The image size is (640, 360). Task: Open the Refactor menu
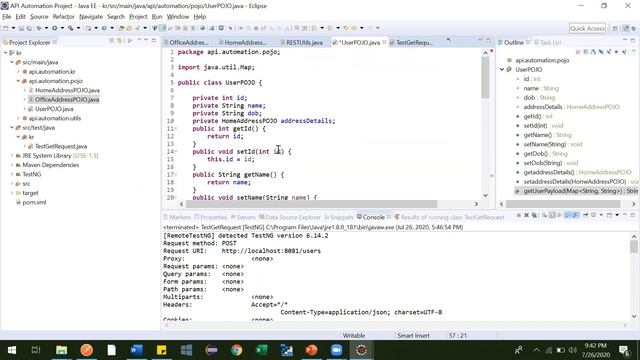pos(64,17)
